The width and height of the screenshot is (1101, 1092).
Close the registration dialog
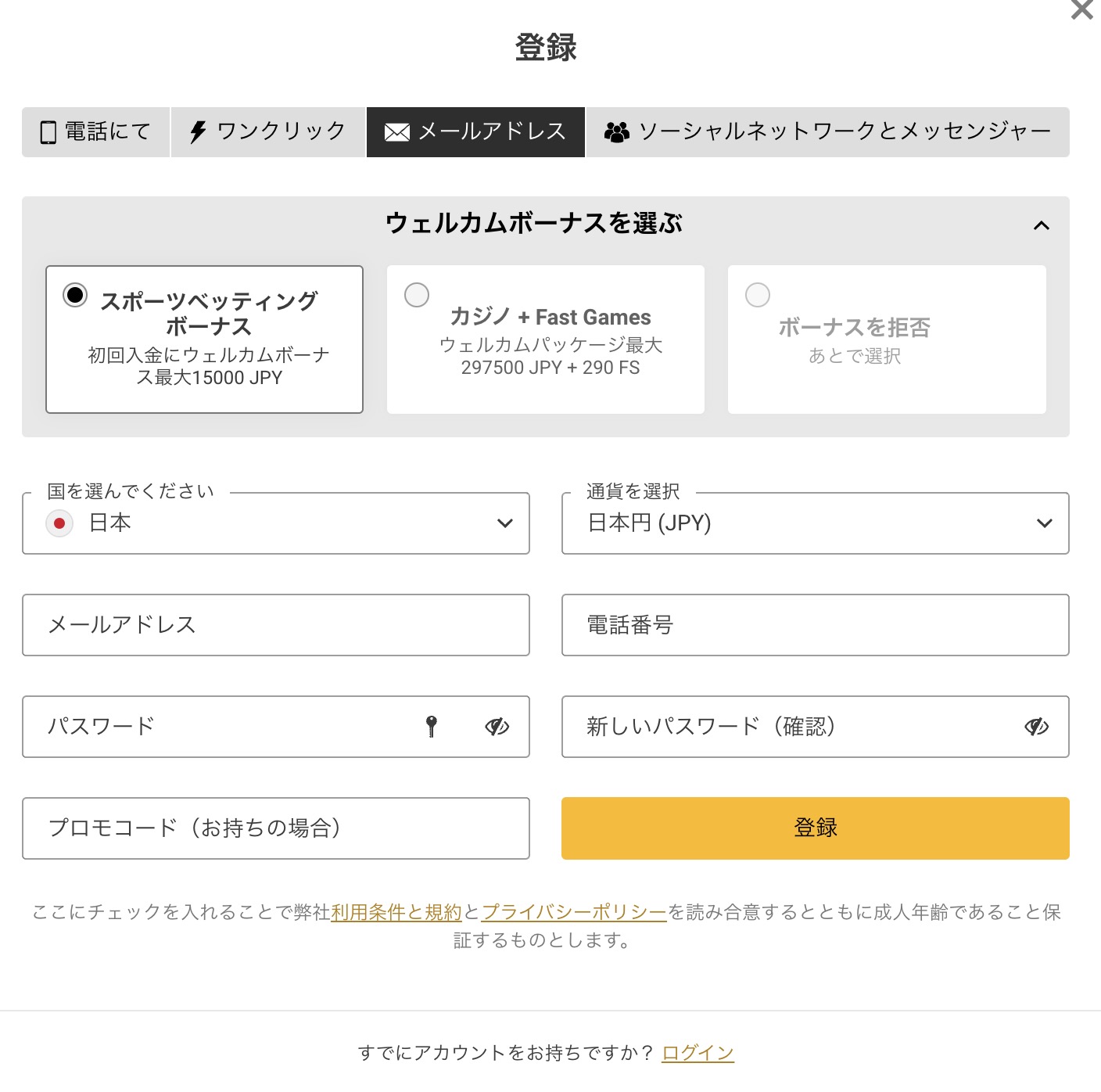[x=1082, y=10]
